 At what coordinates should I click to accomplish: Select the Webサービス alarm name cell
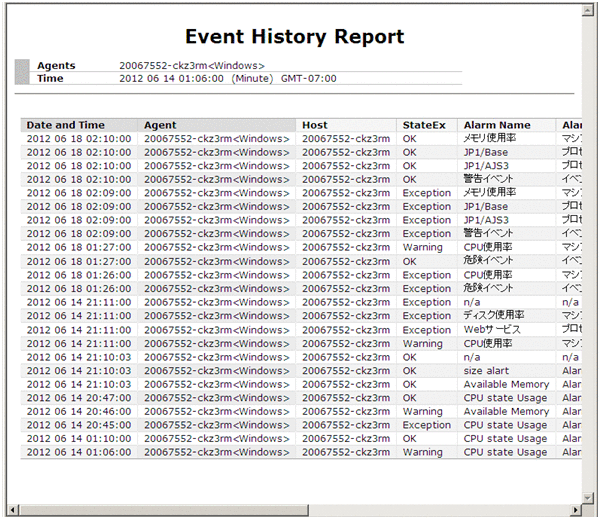491,330
